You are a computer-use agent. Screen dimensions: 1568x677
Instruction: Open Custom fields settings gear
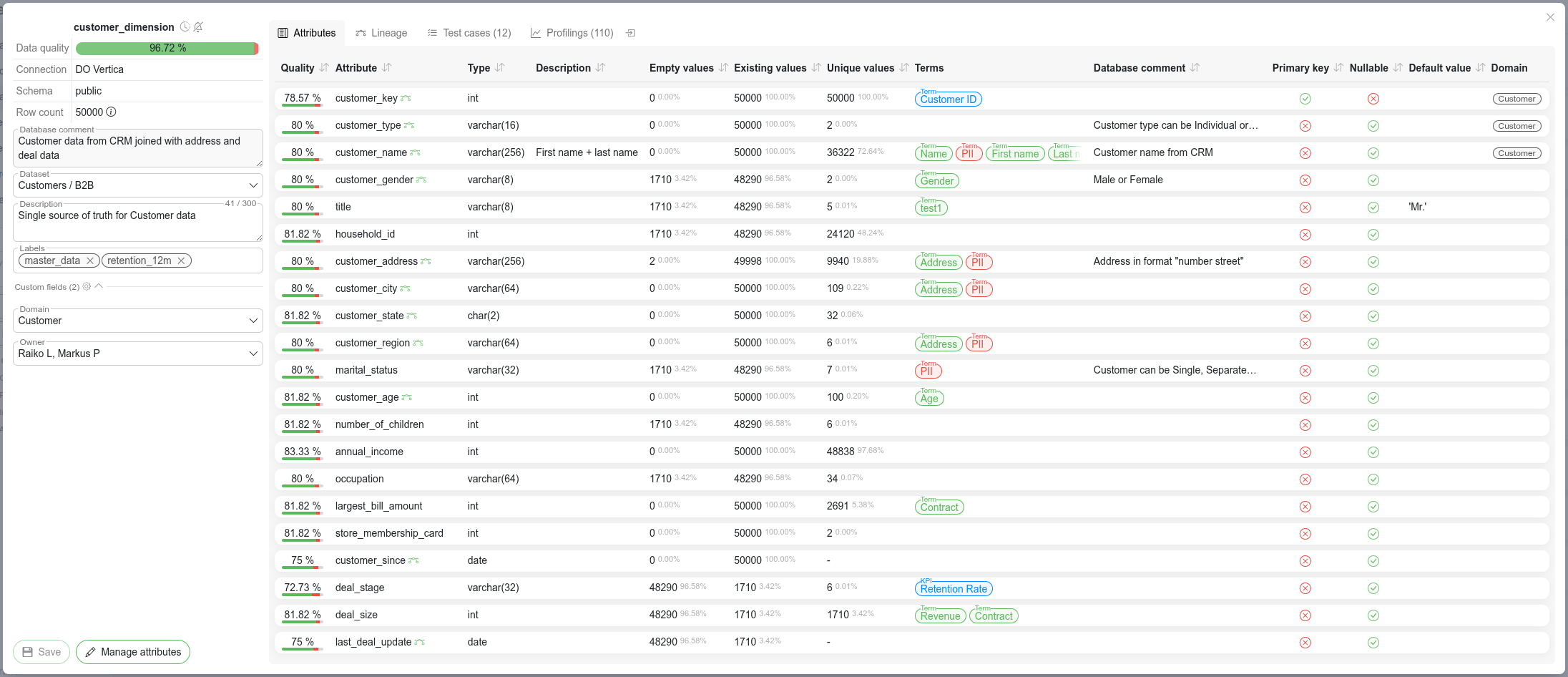click(87, 287)
